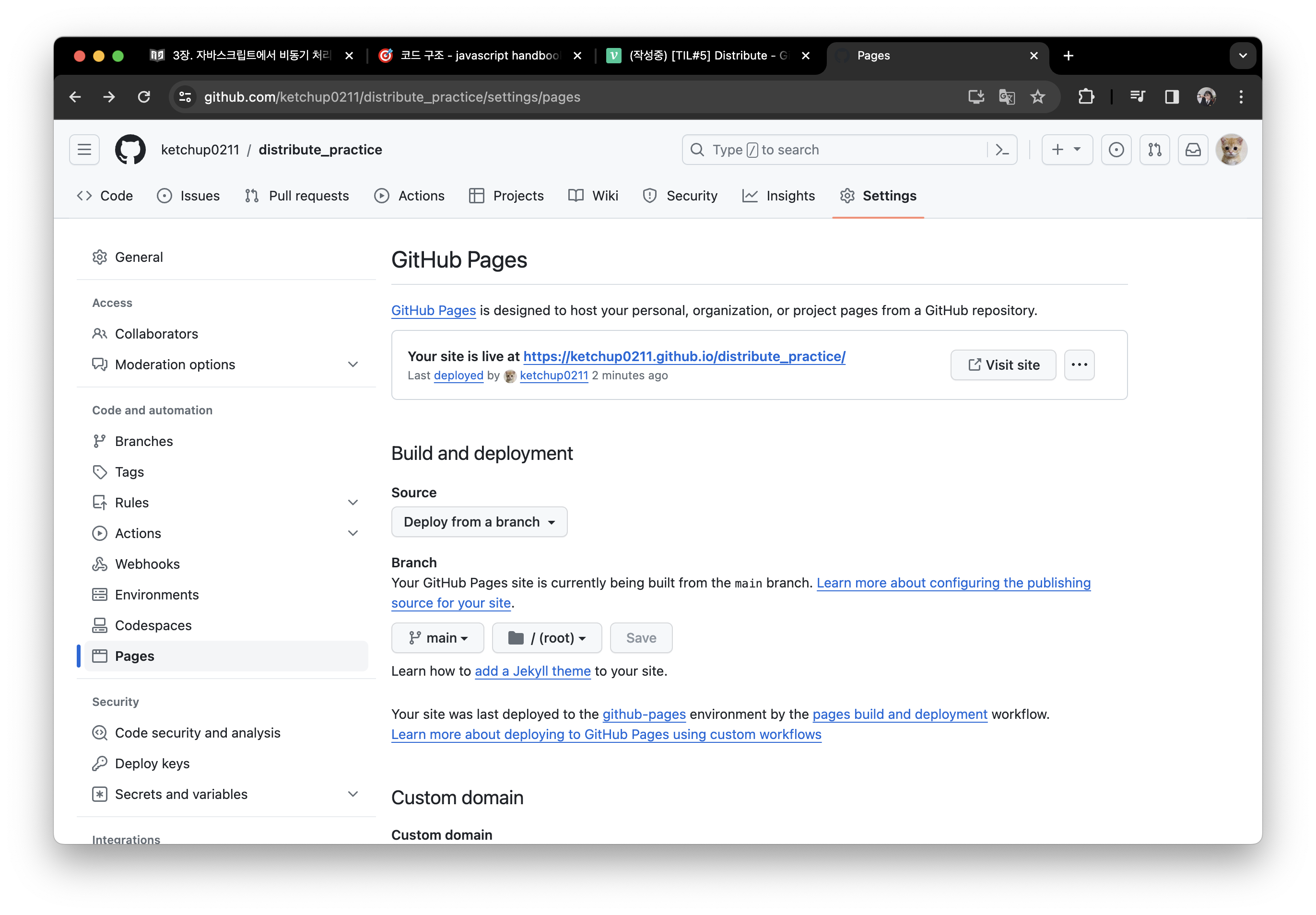Open Webhooks settings in the sidebar
Screen dimensions: 1316x915
pos(226,564)
